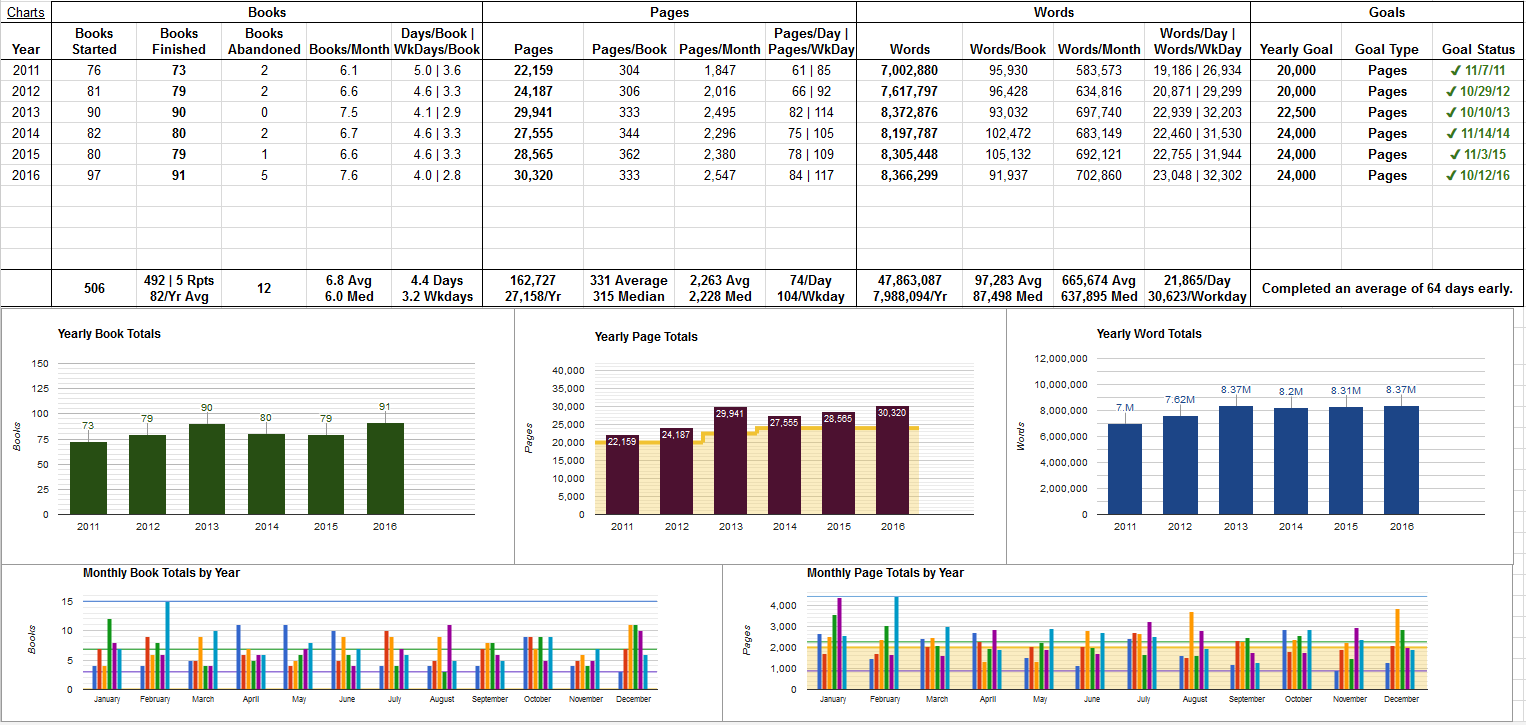Viewport: 1526px width, 725px height.
Task: Select the 2013 year row label
Action: pyautogui.click(x=26, y=112)
